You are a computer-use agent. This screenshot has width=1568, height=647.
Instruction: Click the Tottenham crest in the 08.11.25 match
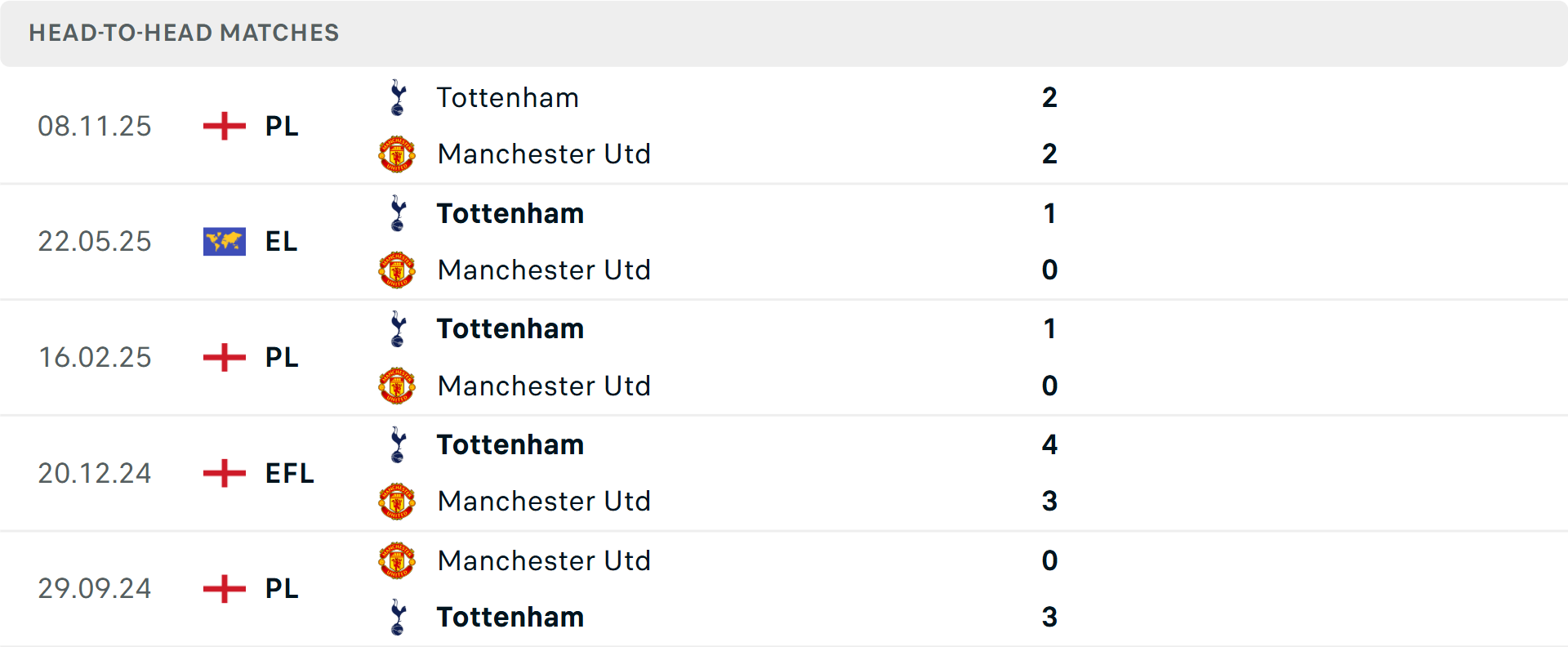point(398,96)
